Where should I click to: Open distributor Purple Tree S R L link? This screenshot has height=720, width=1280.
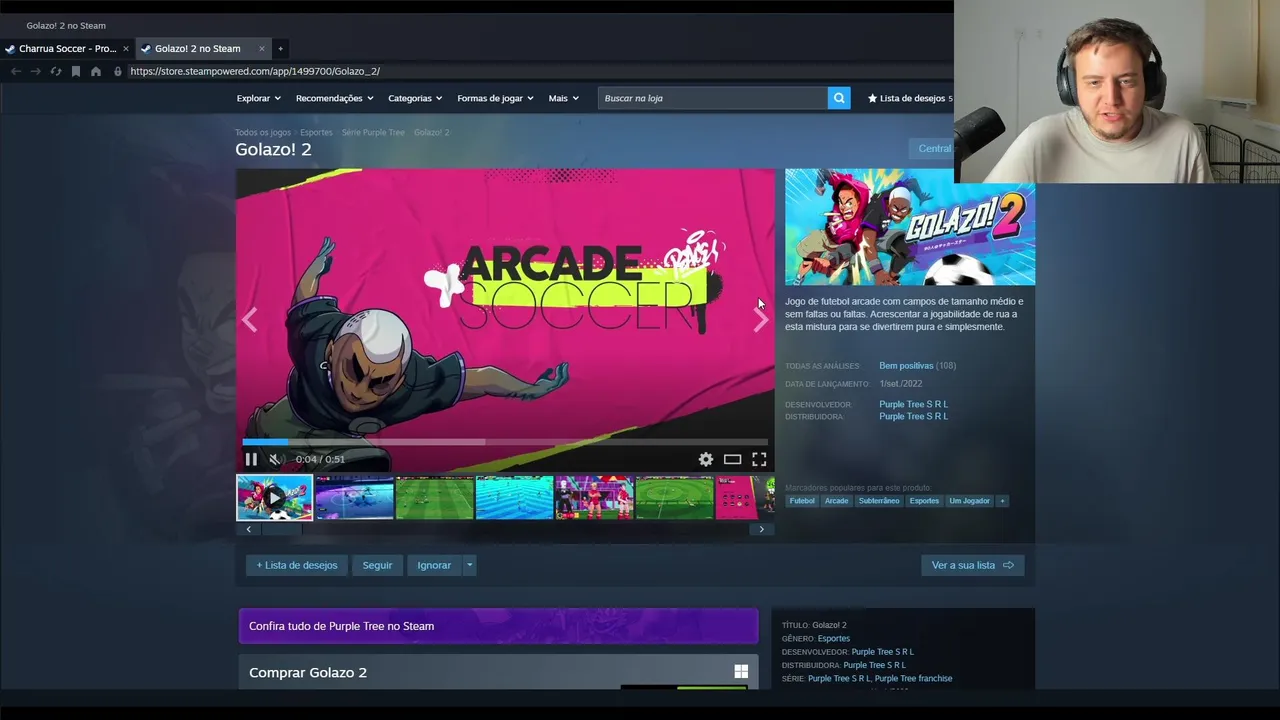click(x=913, y=416)
